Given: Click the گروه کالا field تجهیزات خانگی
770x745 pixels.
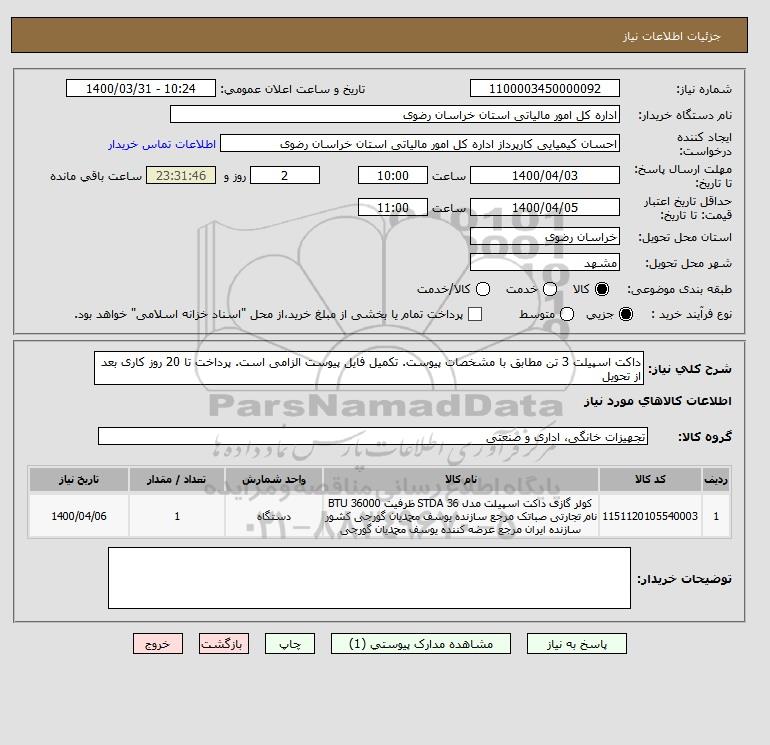Looking at the screenshot, I should (x=373, y=436).
